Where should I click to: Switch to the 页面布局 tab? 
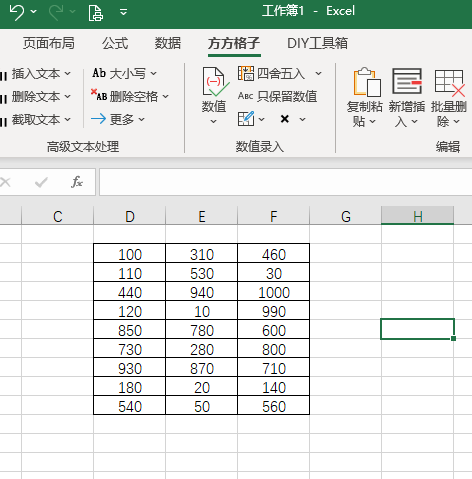pyautogui.click(x=49, y=43)
